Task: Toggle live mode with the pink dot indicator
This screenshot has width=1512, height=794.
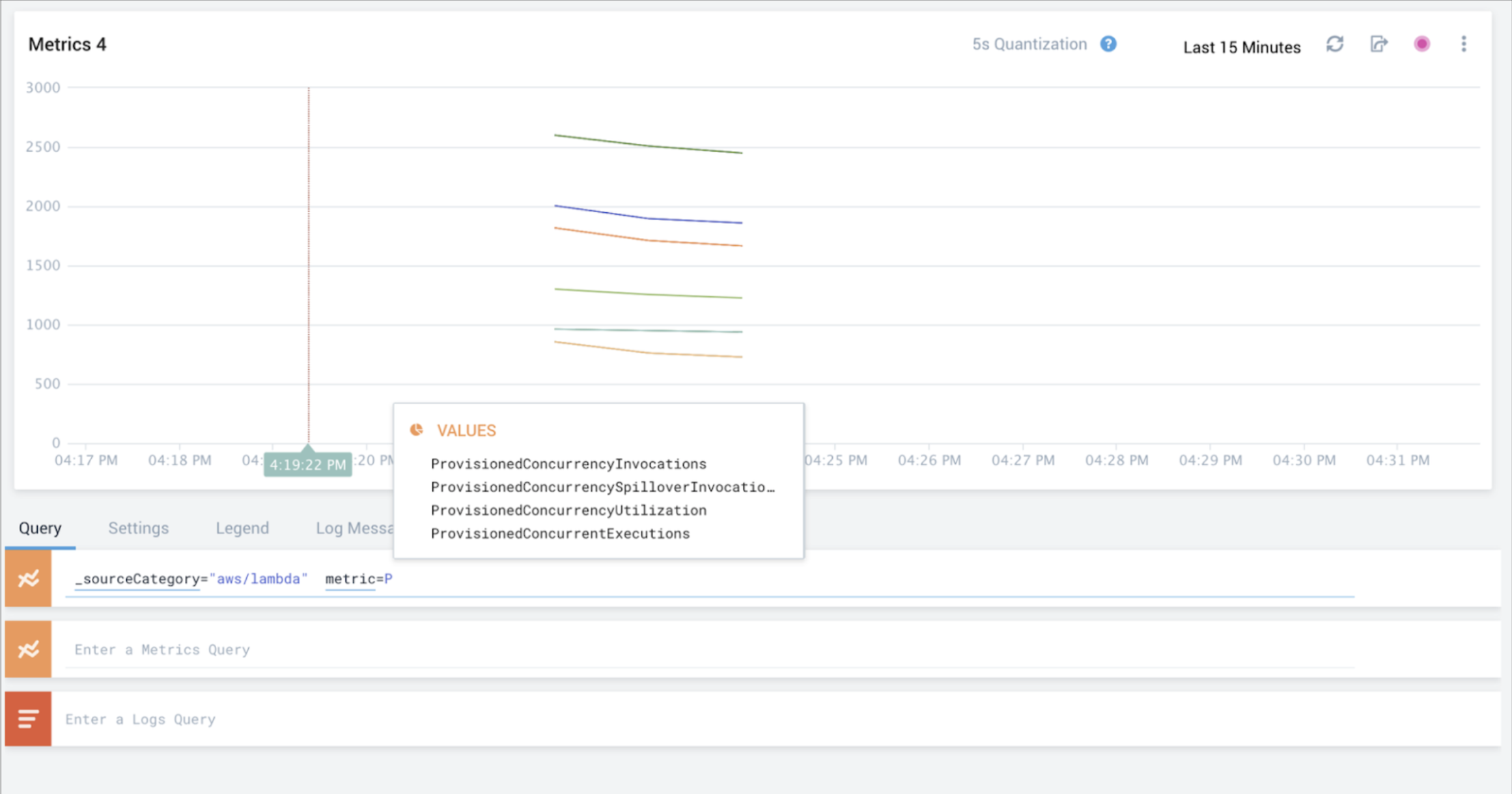Action: point(1421,44)
